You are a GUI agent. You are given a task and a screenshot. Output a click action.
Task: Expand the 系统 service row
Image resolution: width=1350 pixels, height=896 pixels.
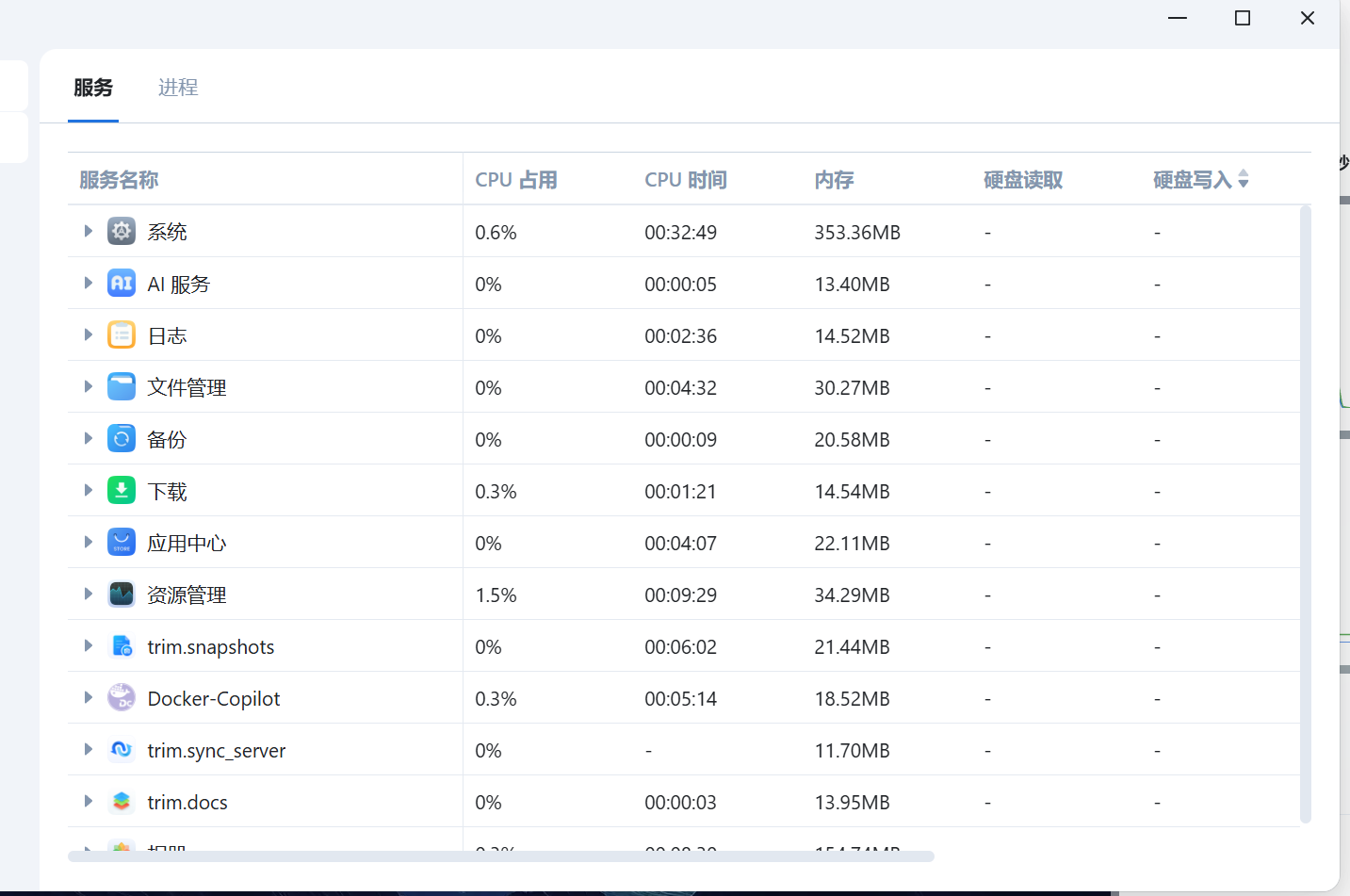[x=88, y=231]
